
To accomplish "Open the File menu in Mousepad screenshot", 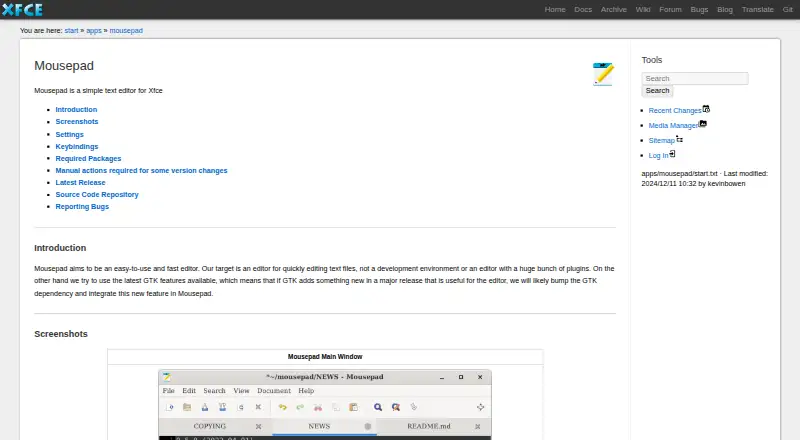I will coord(168,390).
